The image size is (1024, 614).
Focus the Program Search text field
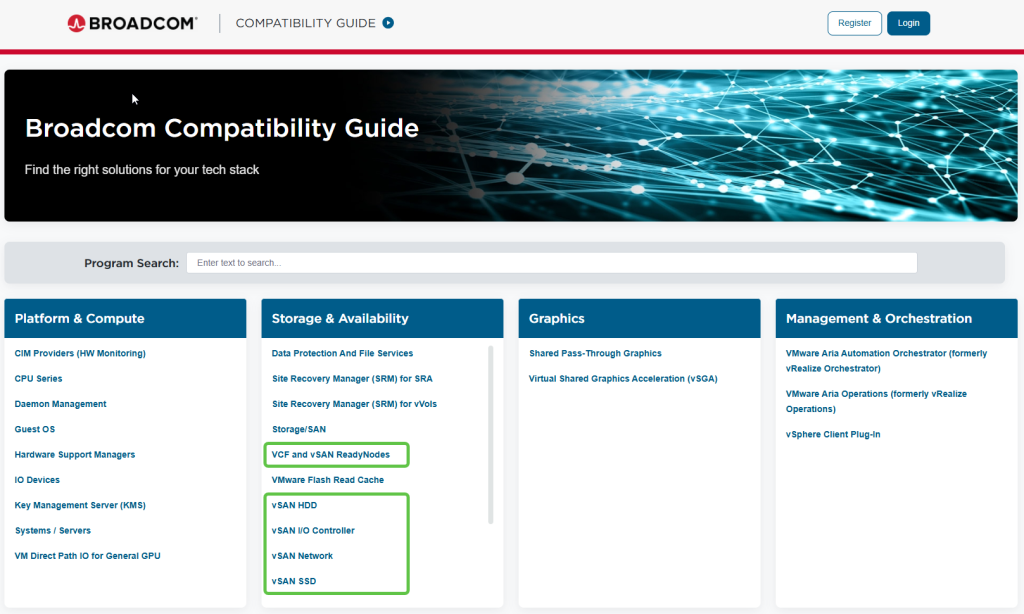click(551, 263)
